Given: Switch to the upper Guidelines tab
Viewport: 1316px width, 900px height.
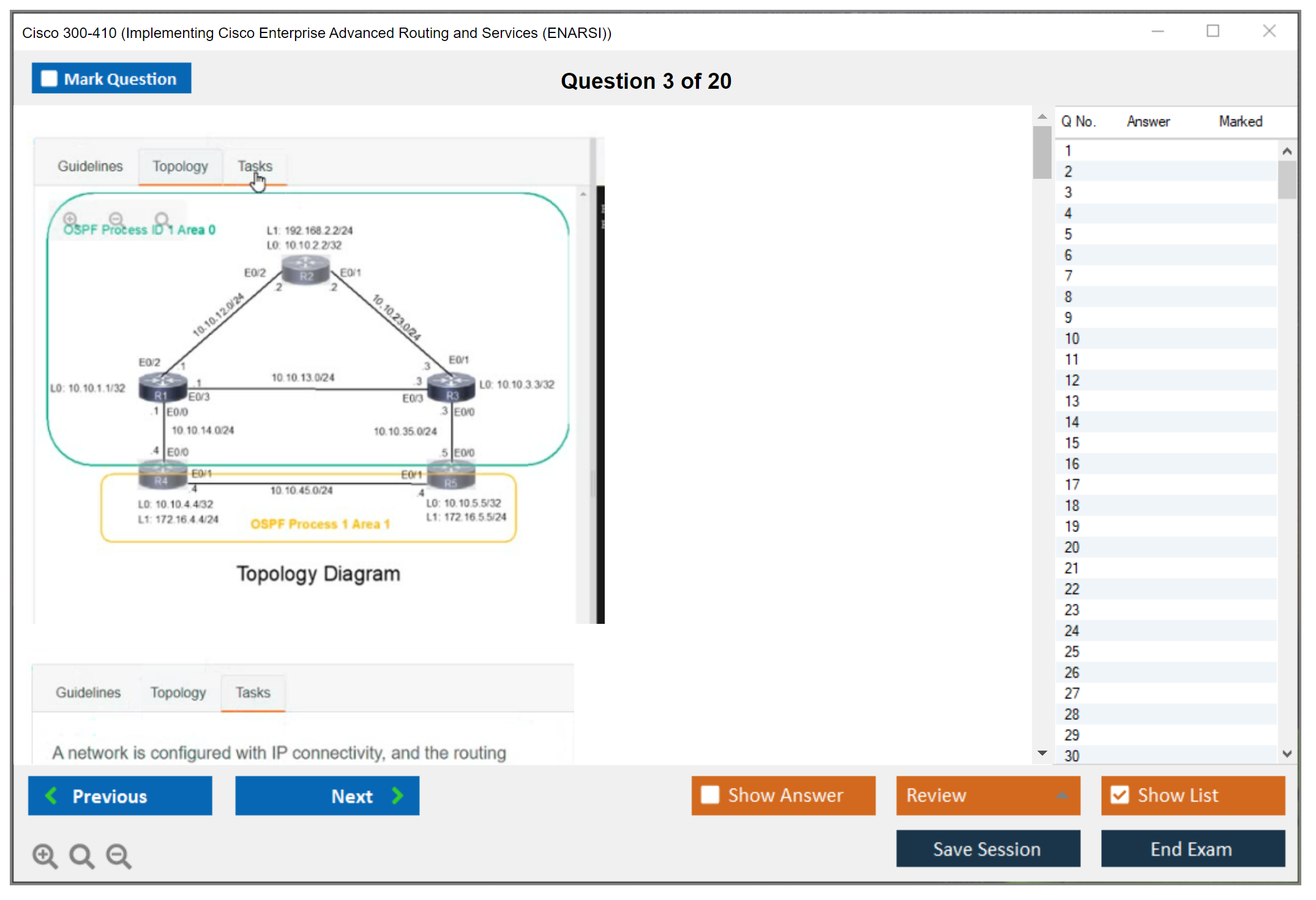Looking at the screenshot, I should [90, 167].
